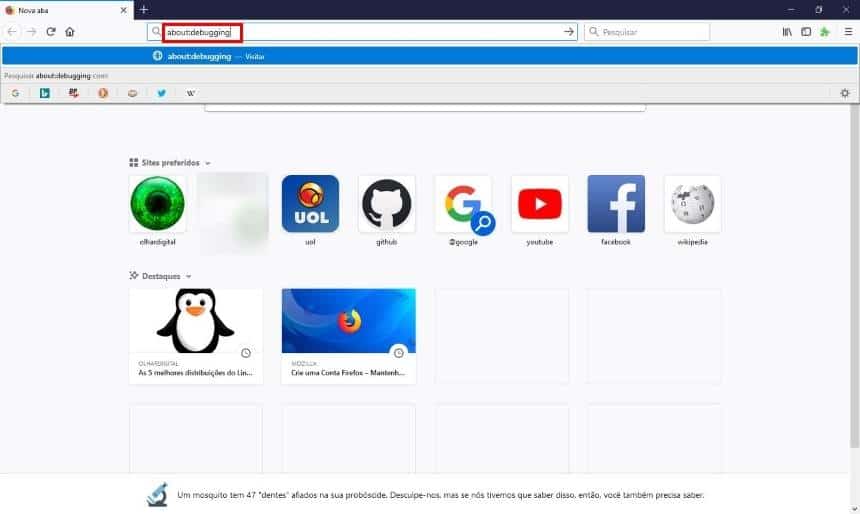The image size is (860, 514).
Task: Open the home page icon
Action: (70, 32)
